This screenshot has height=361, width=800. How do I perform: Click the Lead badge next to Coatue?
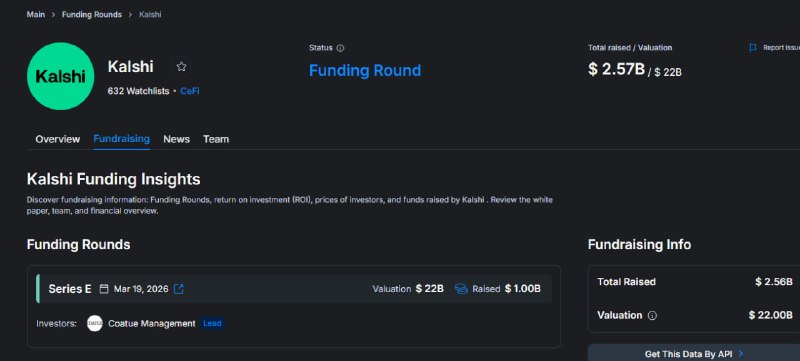(x=212, y=323)
